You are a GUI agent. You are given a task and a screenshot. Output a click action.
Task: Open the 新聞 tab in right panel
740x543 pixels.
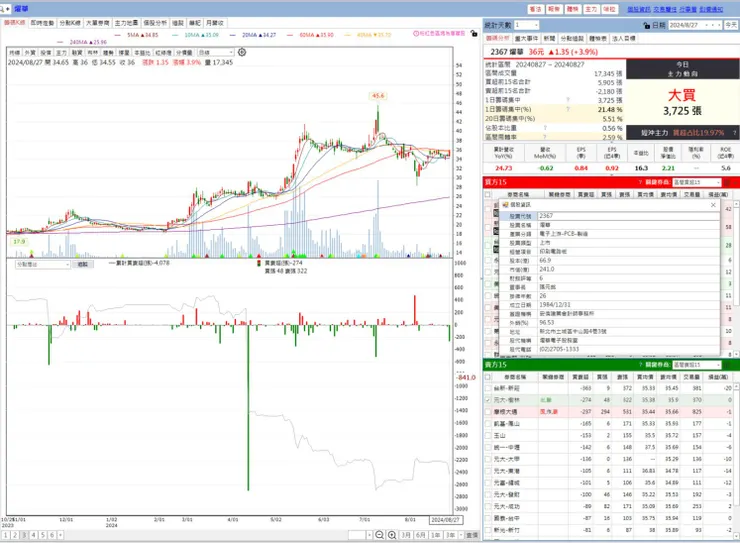549,38
